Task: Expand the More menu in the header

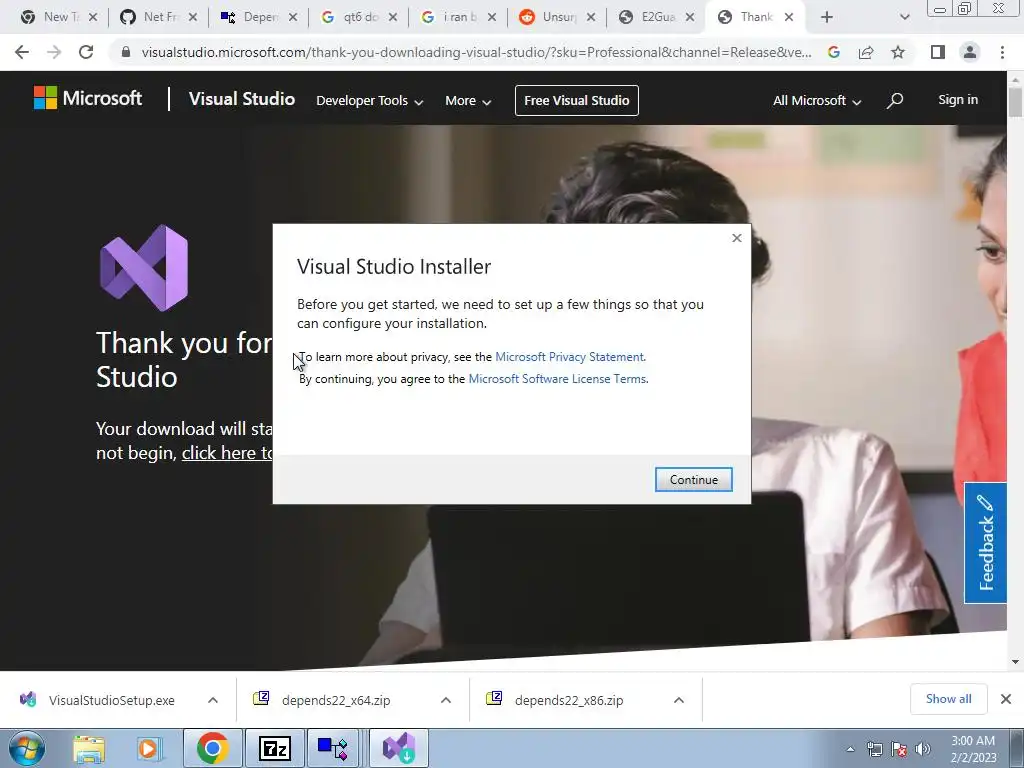Action: 468,101
